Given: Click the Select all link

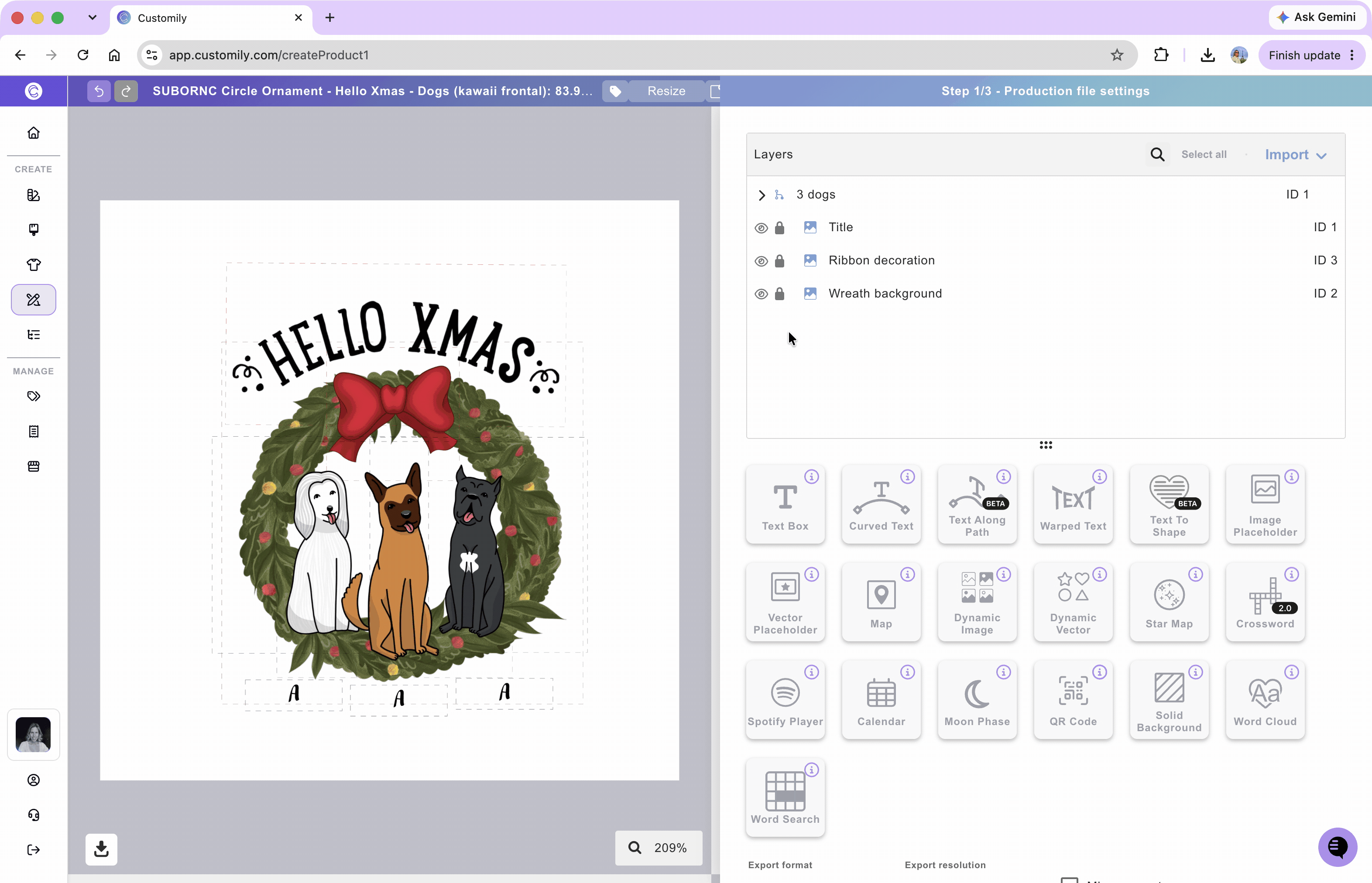Looking at the screenshot, I should click(x=1204, y=155).
